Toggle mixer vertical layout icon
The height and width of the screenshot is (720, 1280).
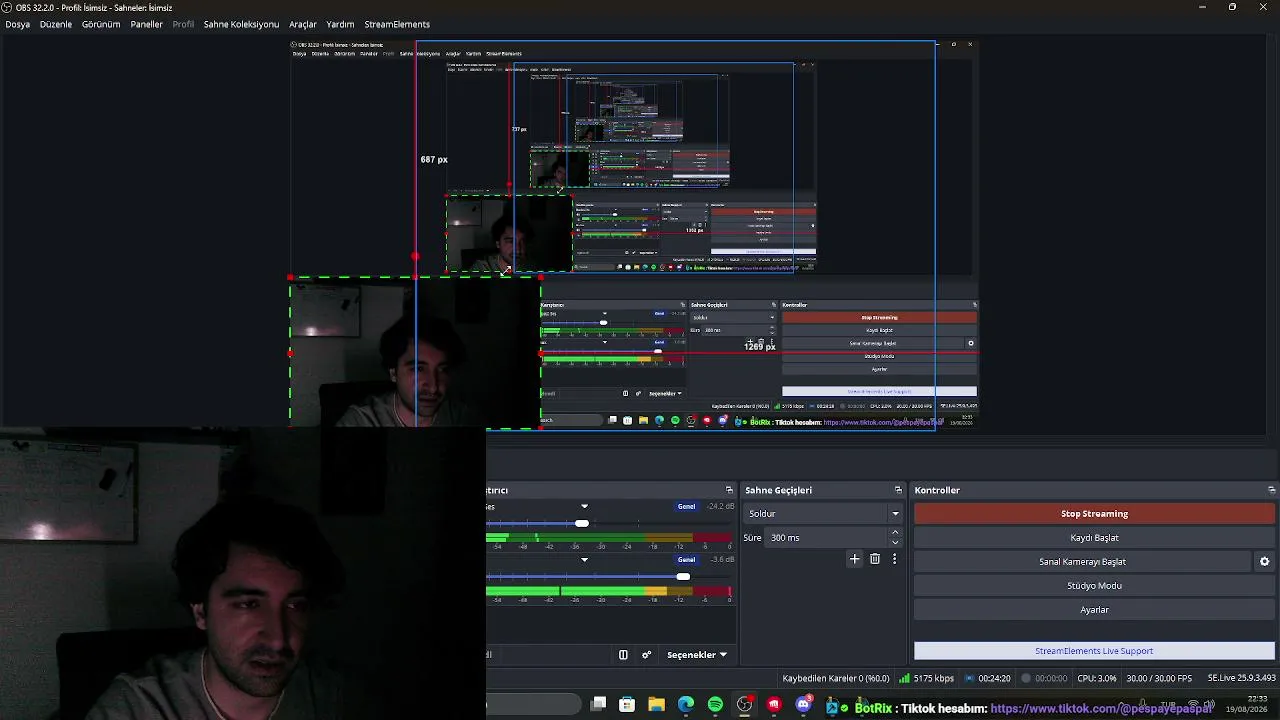(623, 655)
